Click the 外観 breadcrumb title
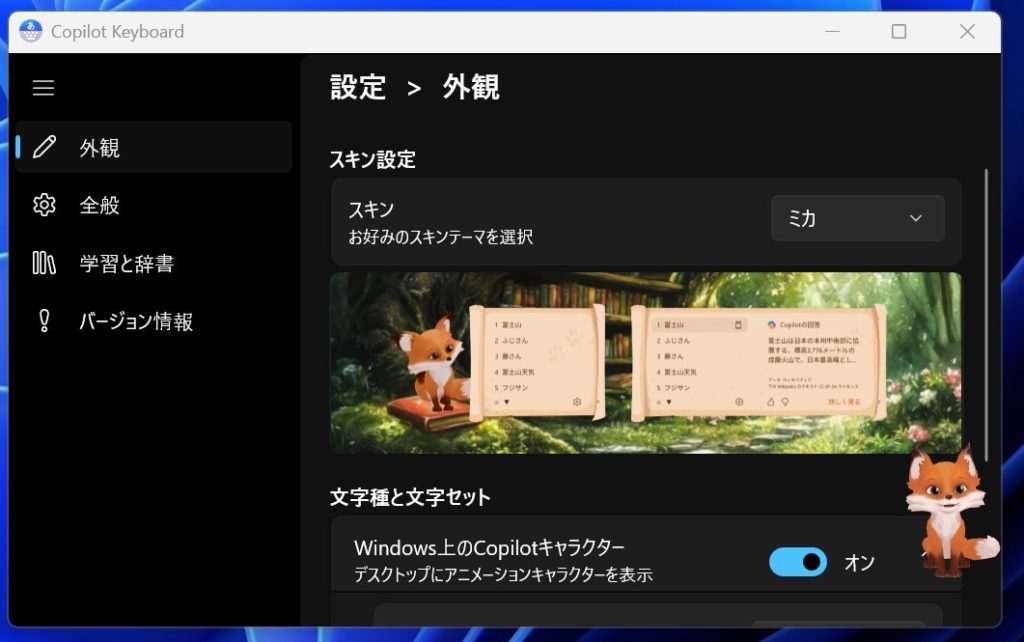This screenshot has height=642, width=1024. click(x=471, y=87)
